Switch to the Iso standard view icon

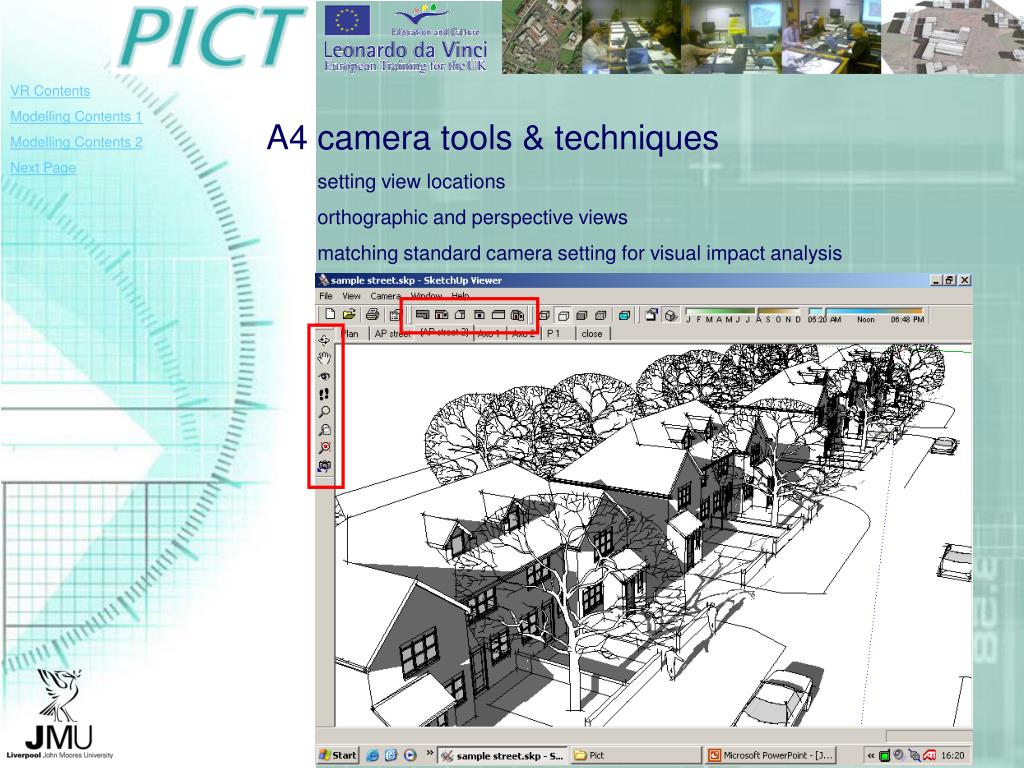point(517,315)
